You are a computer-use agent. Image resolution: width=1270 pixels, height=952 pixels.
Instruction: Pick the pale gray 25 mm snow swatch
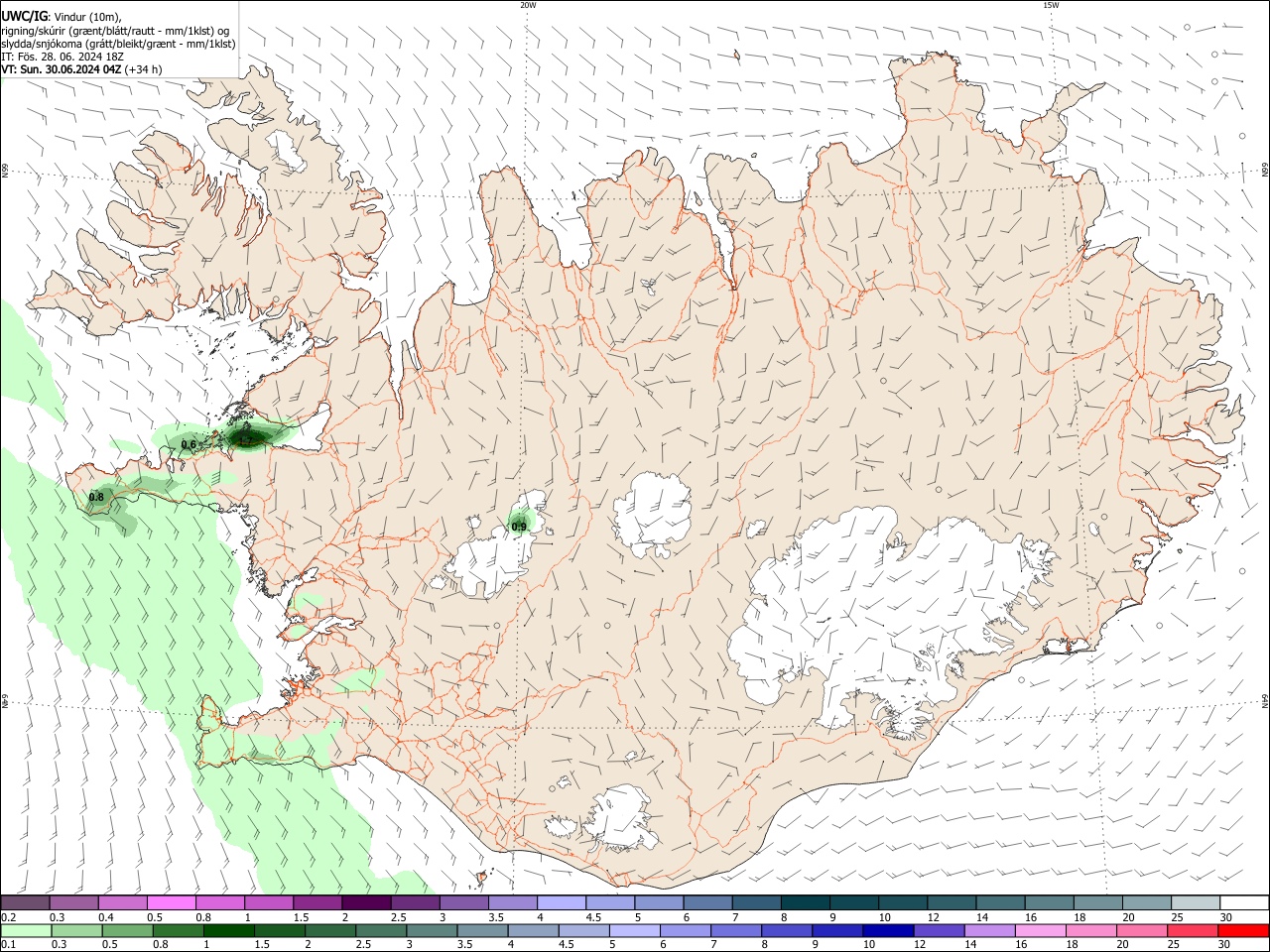(x=1195, y=903)
